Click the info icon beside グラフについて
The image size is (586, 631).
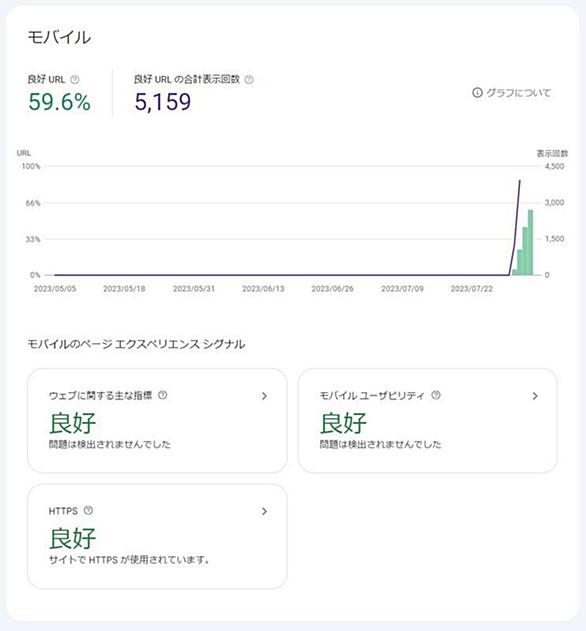pyautogui.click(x=477, y=93)
